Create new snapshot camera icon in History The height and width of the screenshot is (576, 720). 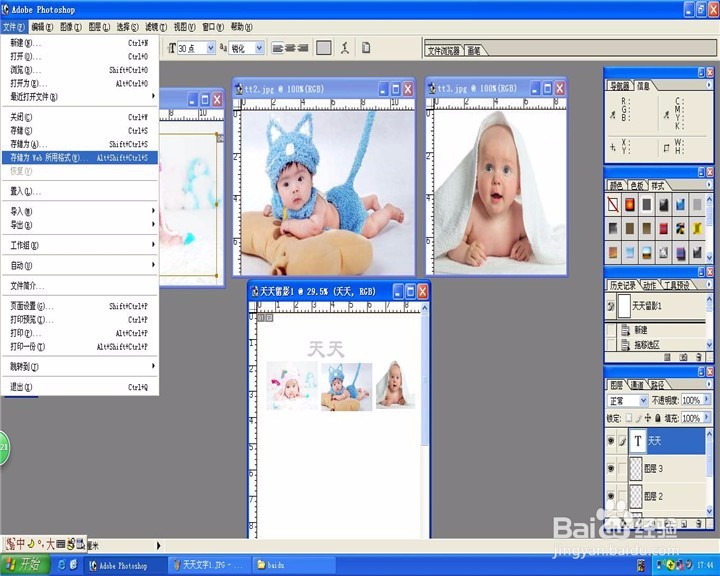(x=683, y=357)
